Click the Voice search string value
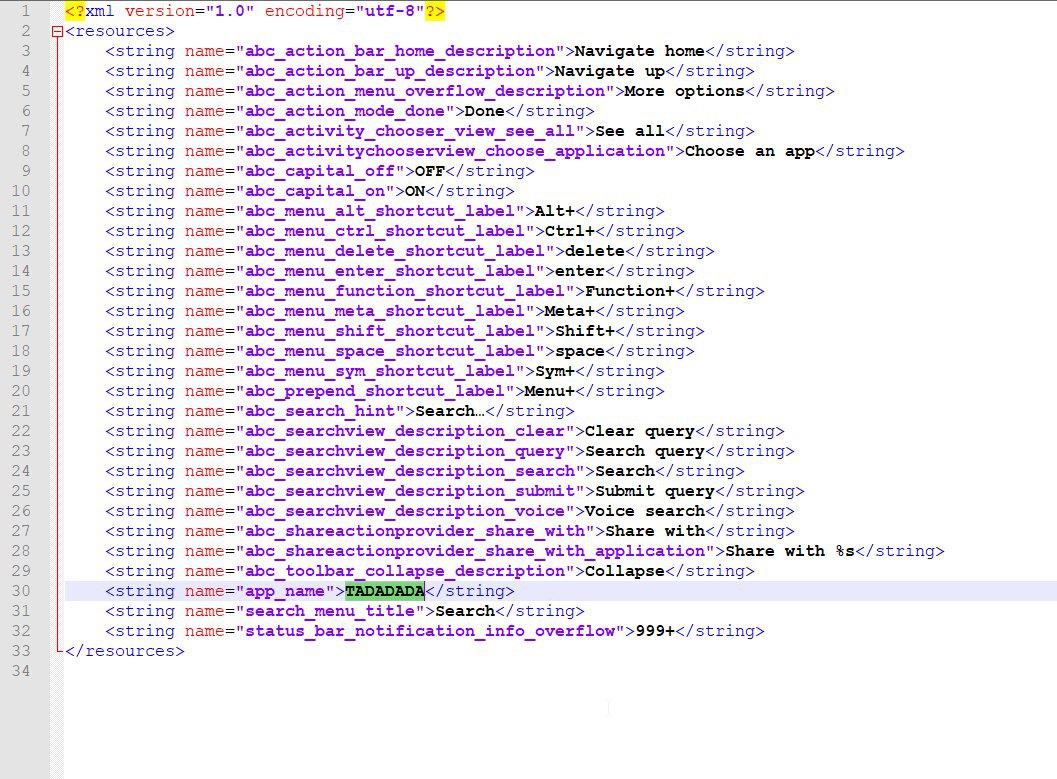Screen dimensions: 1057x779 (x=644, y=511)
